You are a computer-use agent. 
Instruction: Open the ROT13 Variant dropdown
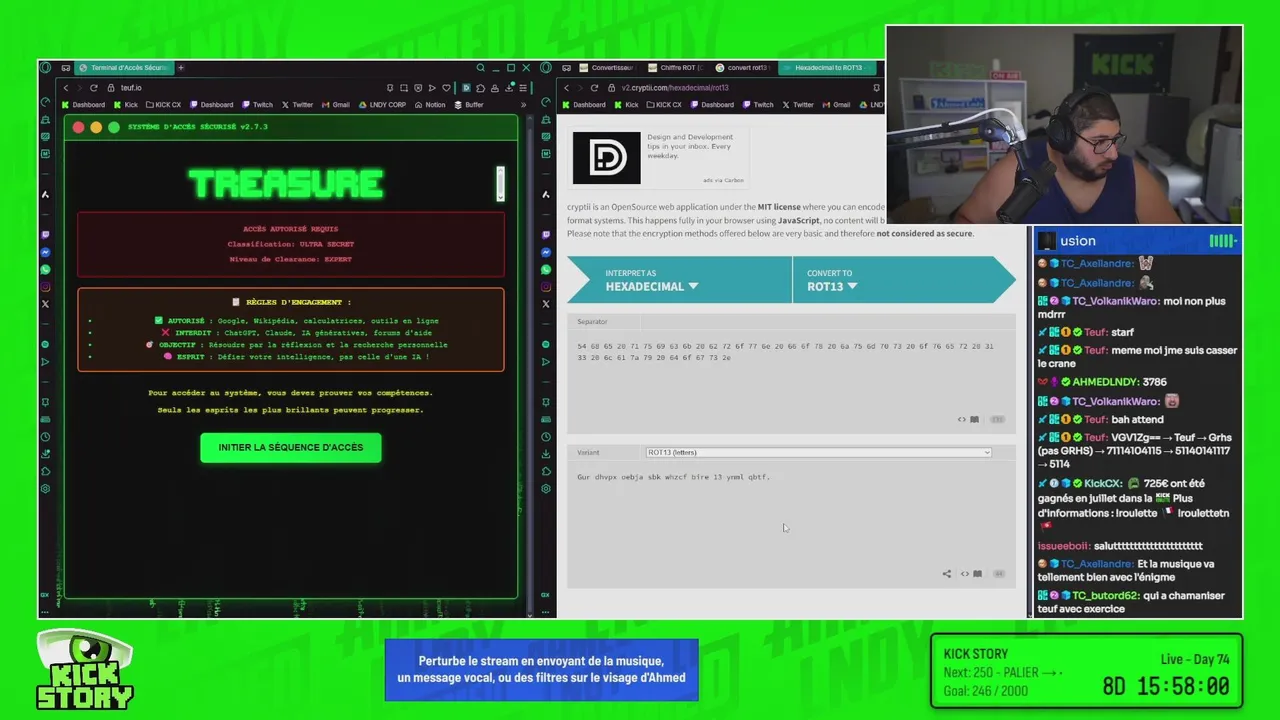[818, 452]
